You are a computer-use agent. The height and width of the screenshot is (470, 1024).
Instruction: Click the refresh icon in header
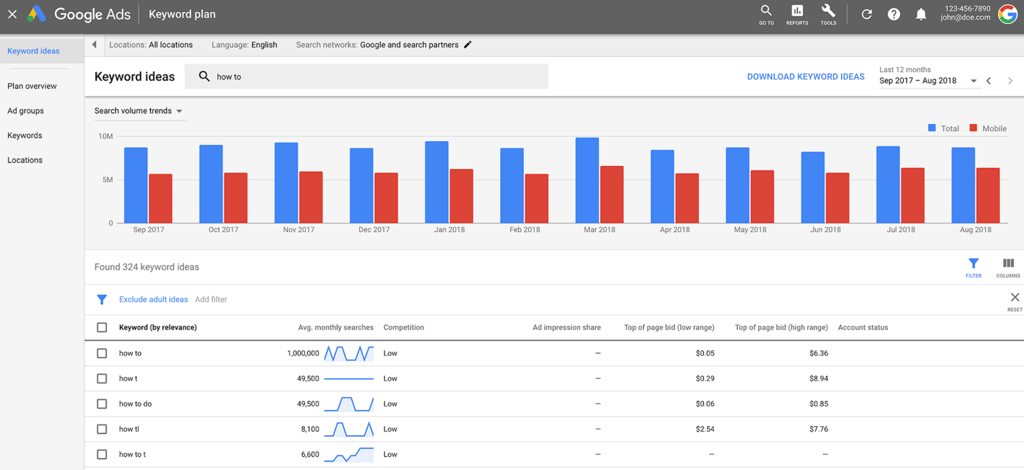pos(867,14)
